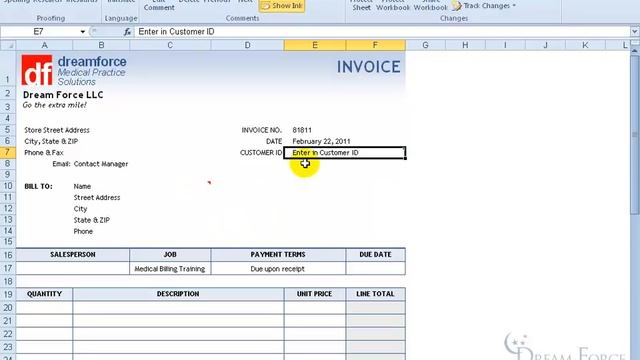Select column C header

(170, 45)
